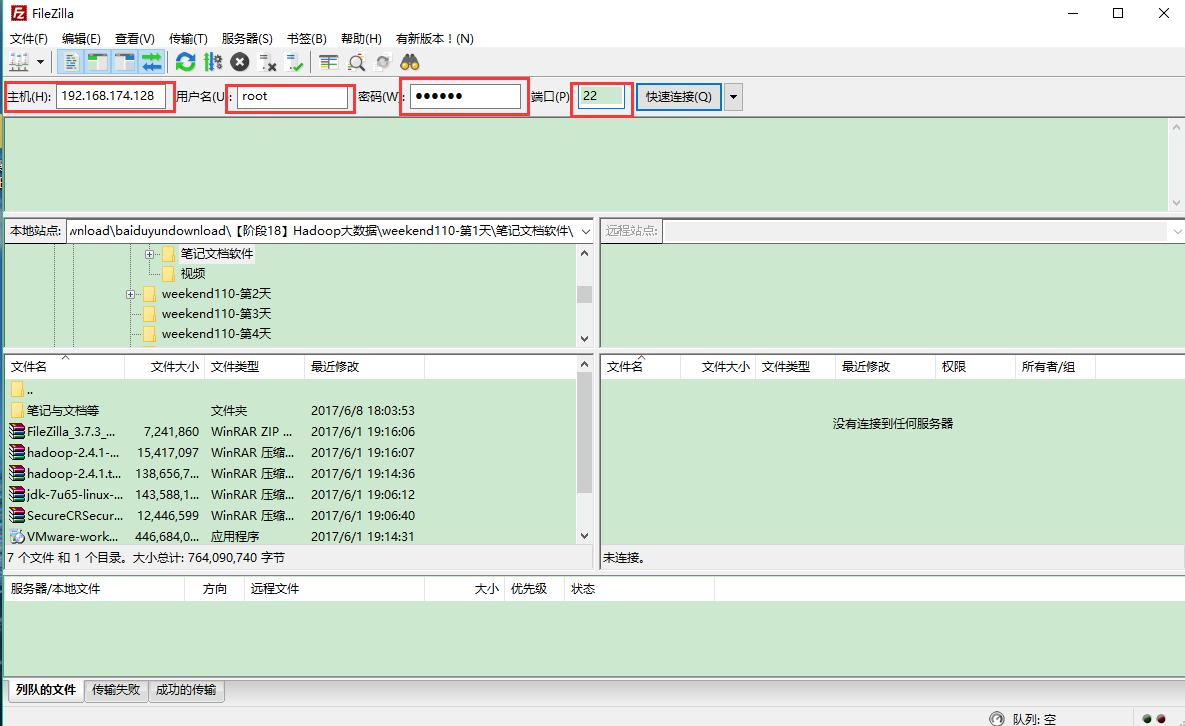
Task: Open the quick connect history dropdown arrow
Action: 733,97
